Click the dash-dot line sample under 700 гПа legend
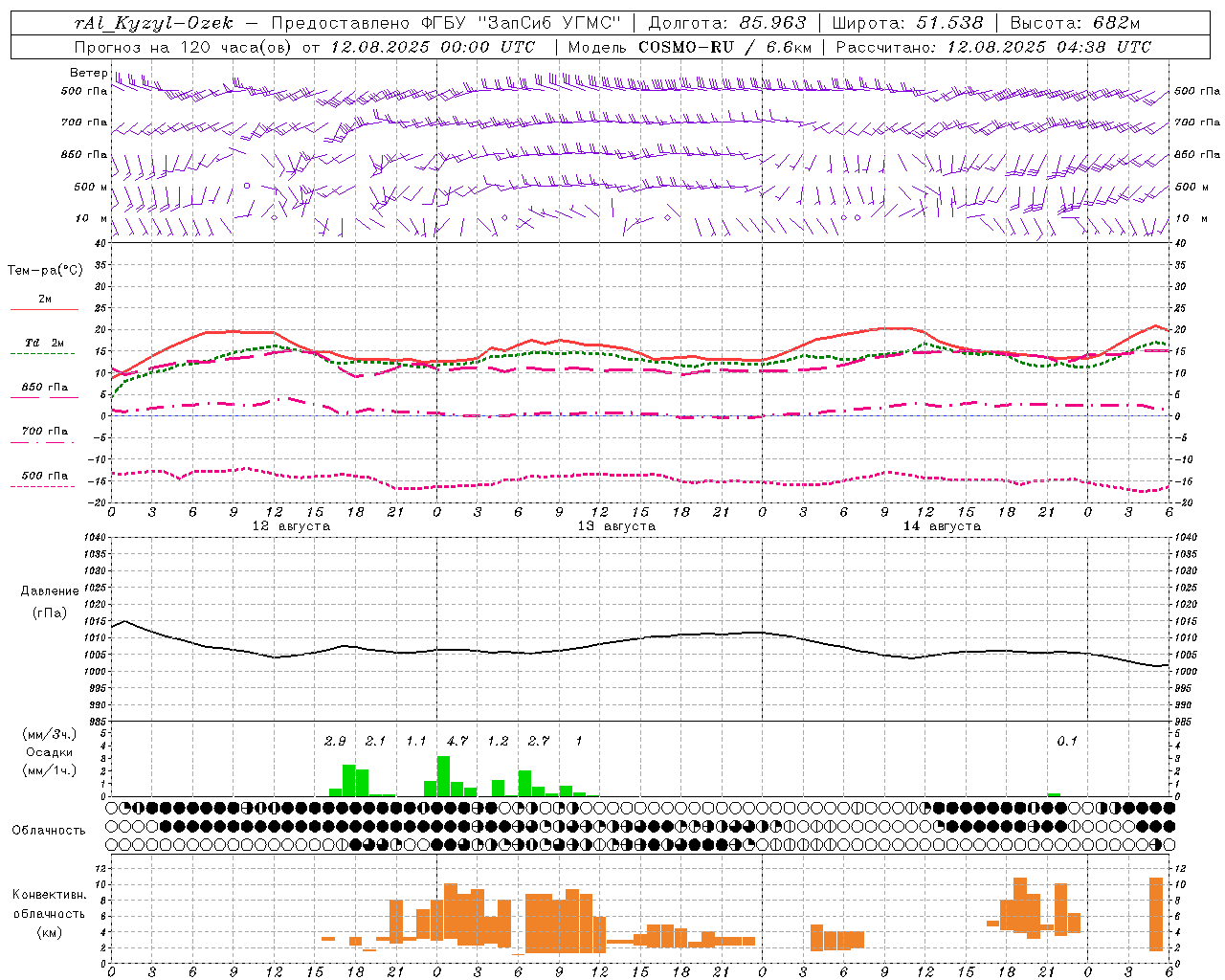 pos(42,442)
